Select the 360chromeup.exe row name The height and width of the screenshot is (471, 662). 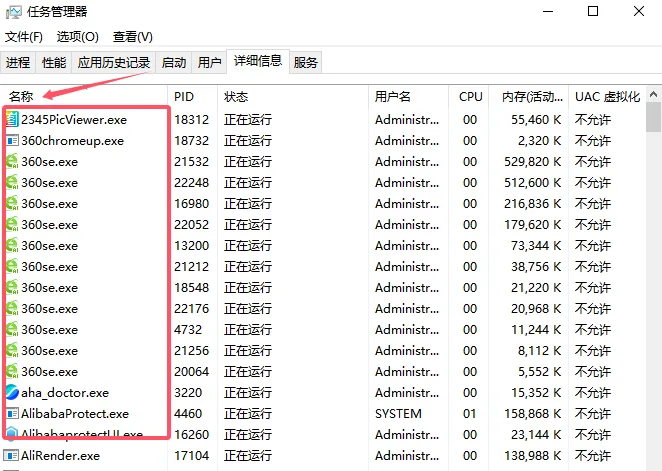coord(73,141)
